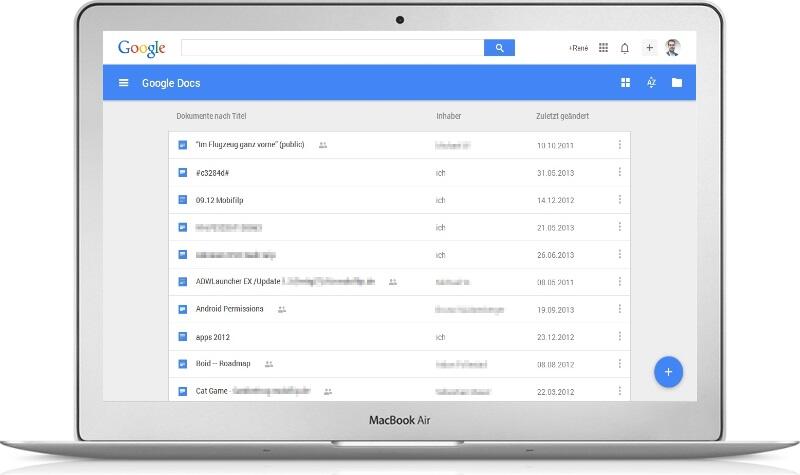Click the Dokumente nach Titel column header
Image resolution: width=800 pixels, height=475 pixels.
coord(211,116)
